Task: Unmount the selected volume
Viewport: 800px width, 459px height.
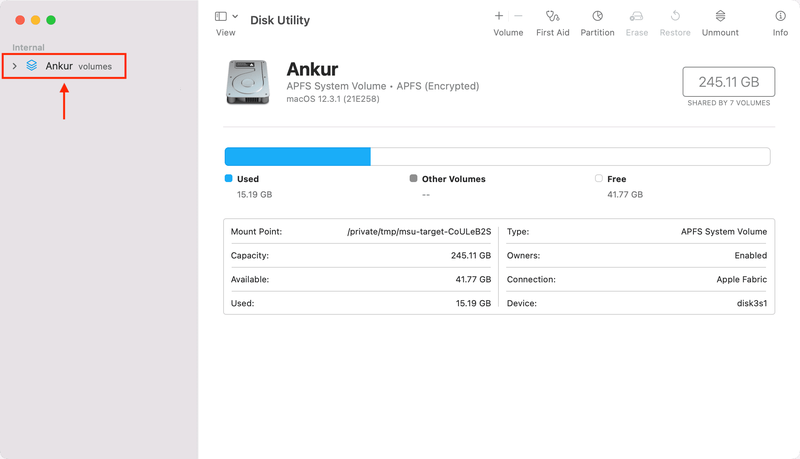Action: tap(720, 24)
